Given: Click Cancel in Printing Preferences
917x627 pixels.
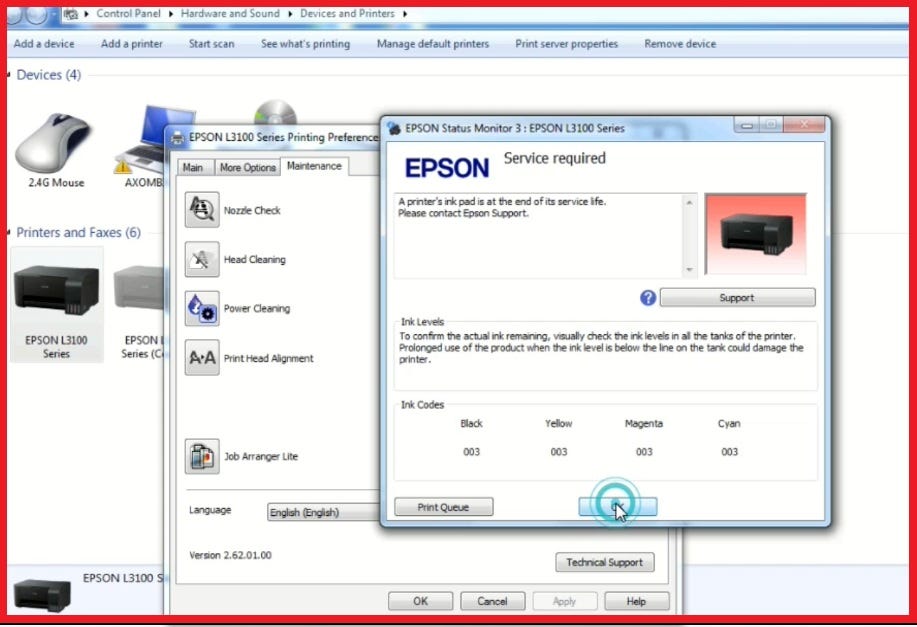Looking at the screenshot, I should [492, 601].
